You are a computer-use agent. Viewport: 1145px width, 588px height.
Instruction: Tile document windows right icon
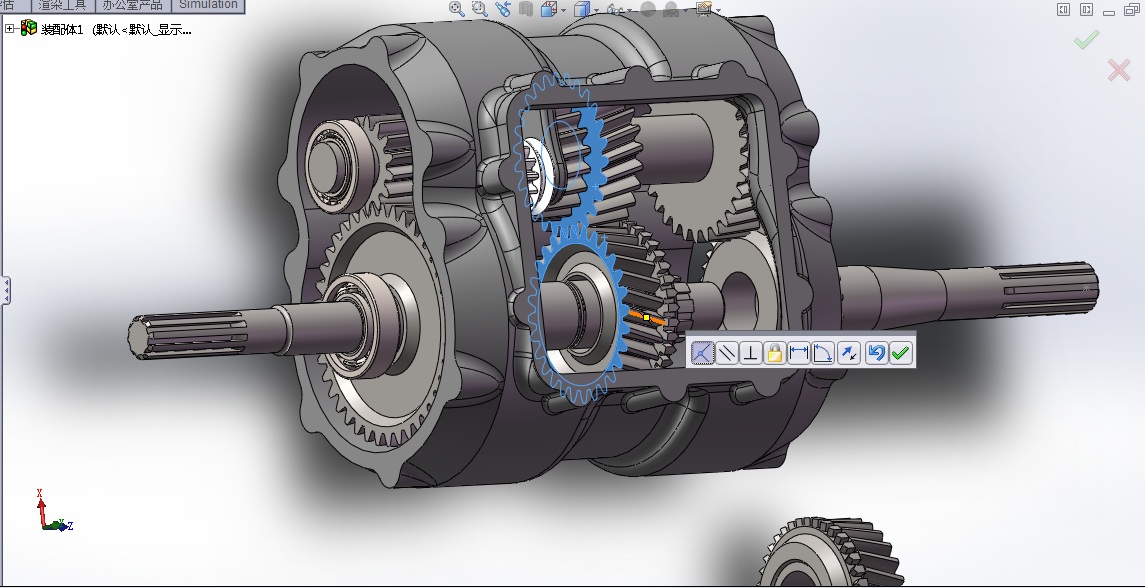[1087, 9]
